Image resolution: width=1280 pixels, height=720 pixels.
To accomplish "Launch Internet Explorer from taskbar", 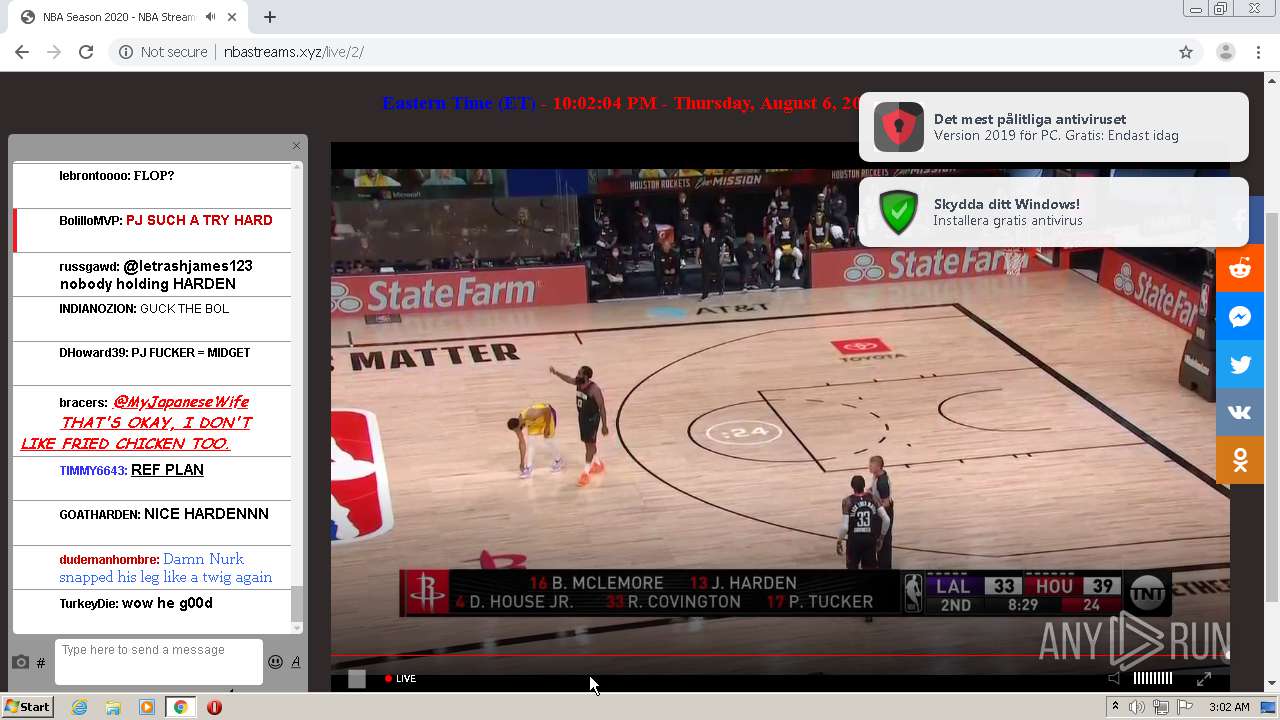I will coord(79,707).
